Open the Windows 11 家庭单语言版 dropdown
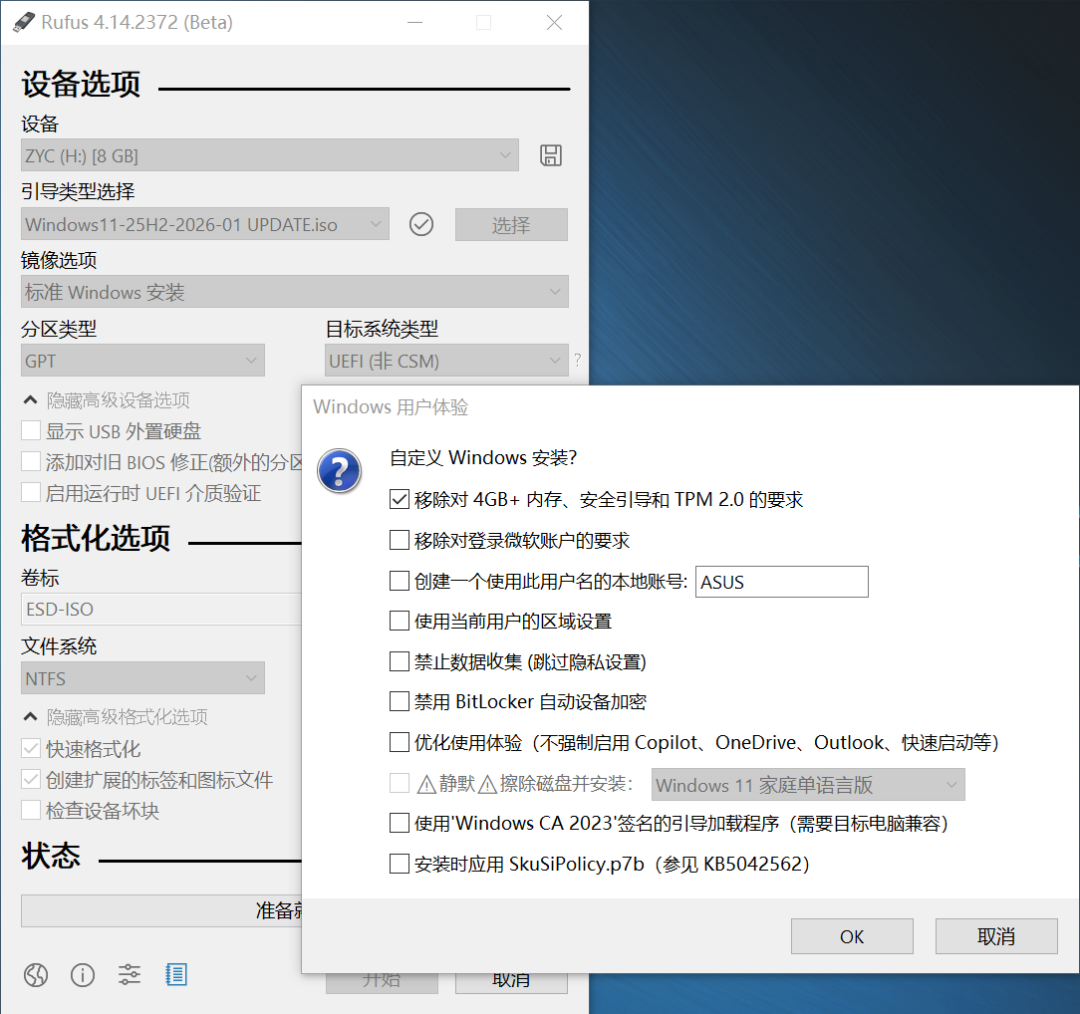 coord(808,785)
